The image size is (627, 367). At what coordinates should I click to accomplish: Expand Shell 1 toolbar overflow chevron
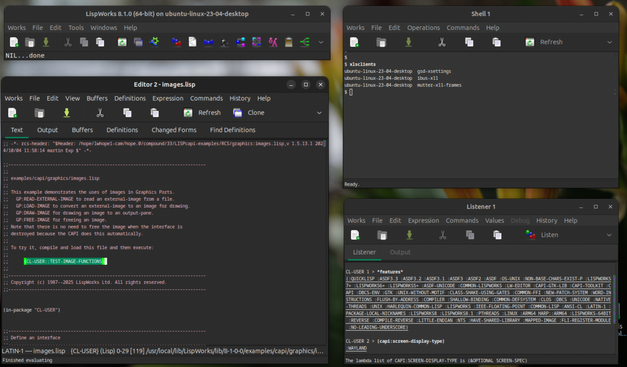pyautogui.click(x=609, y=42)
